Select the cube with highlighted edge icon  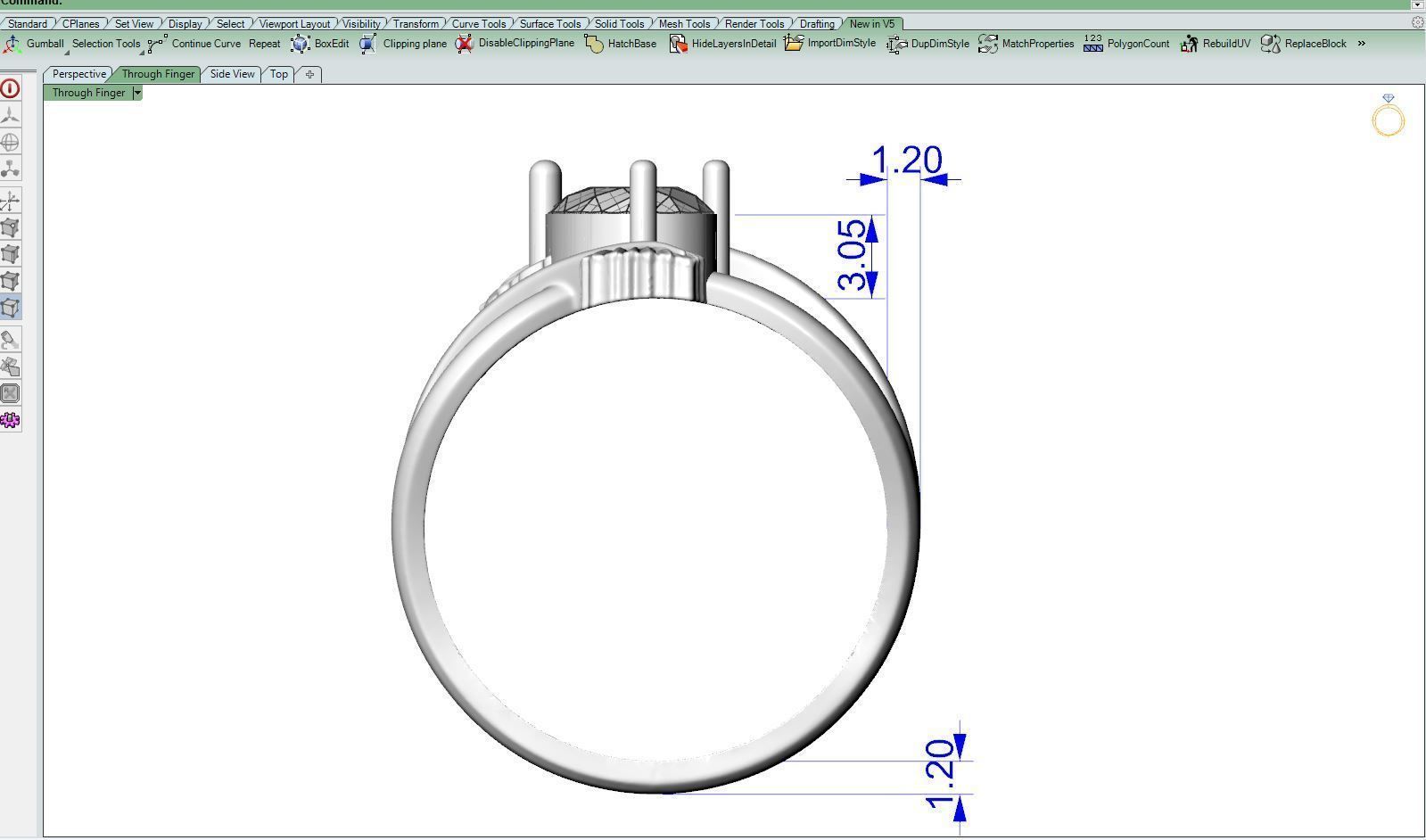[x=11, y=254]
